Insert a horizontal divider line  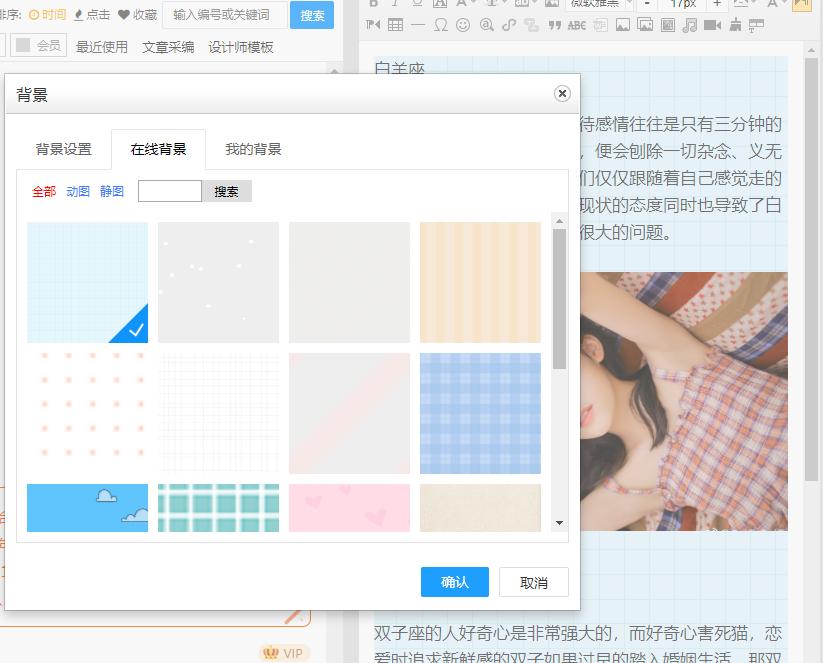(418, 26)
